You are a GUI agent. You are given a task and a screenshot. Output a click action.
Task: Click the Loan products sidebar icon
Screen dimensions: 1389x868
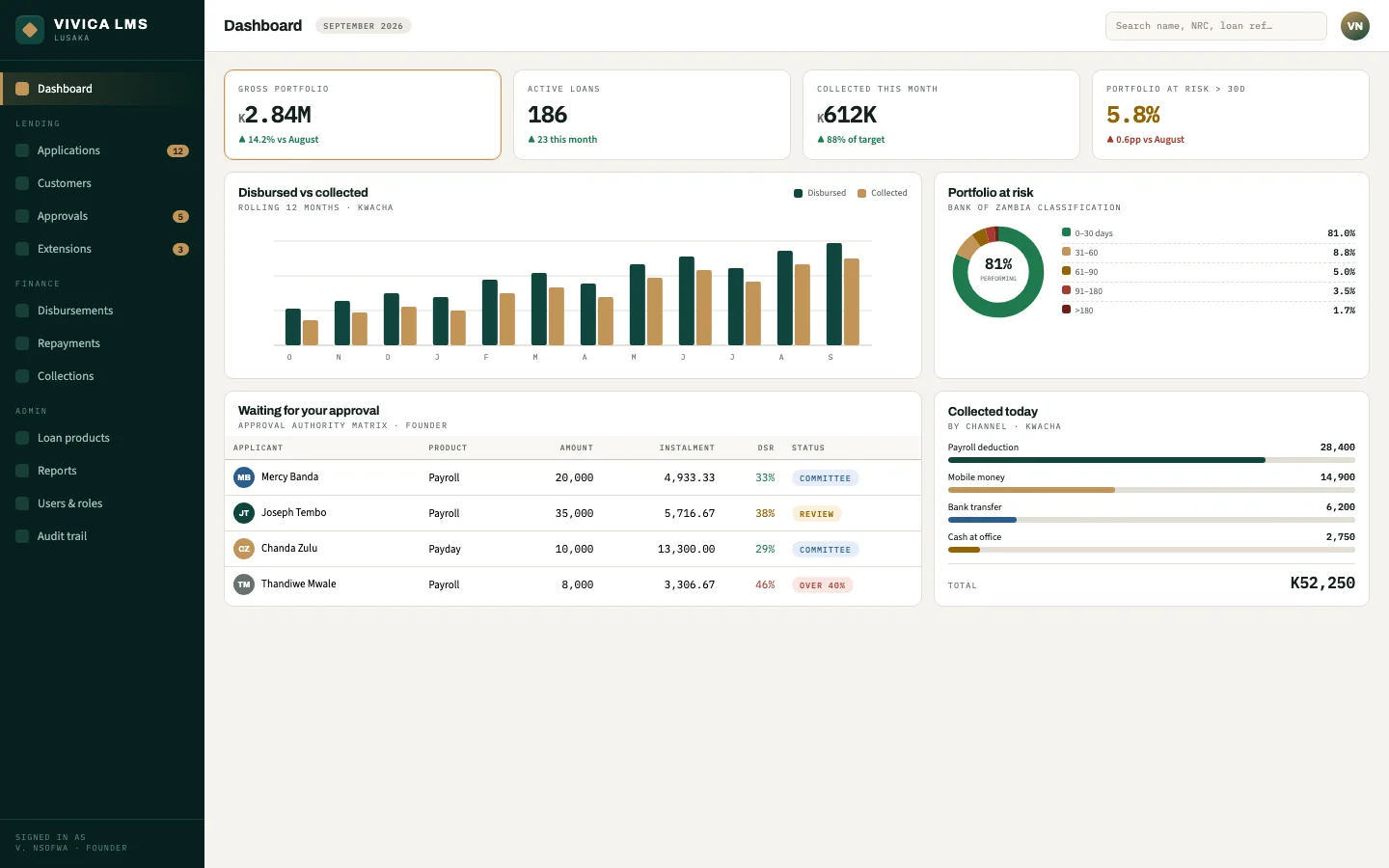[x=22, y=438]
